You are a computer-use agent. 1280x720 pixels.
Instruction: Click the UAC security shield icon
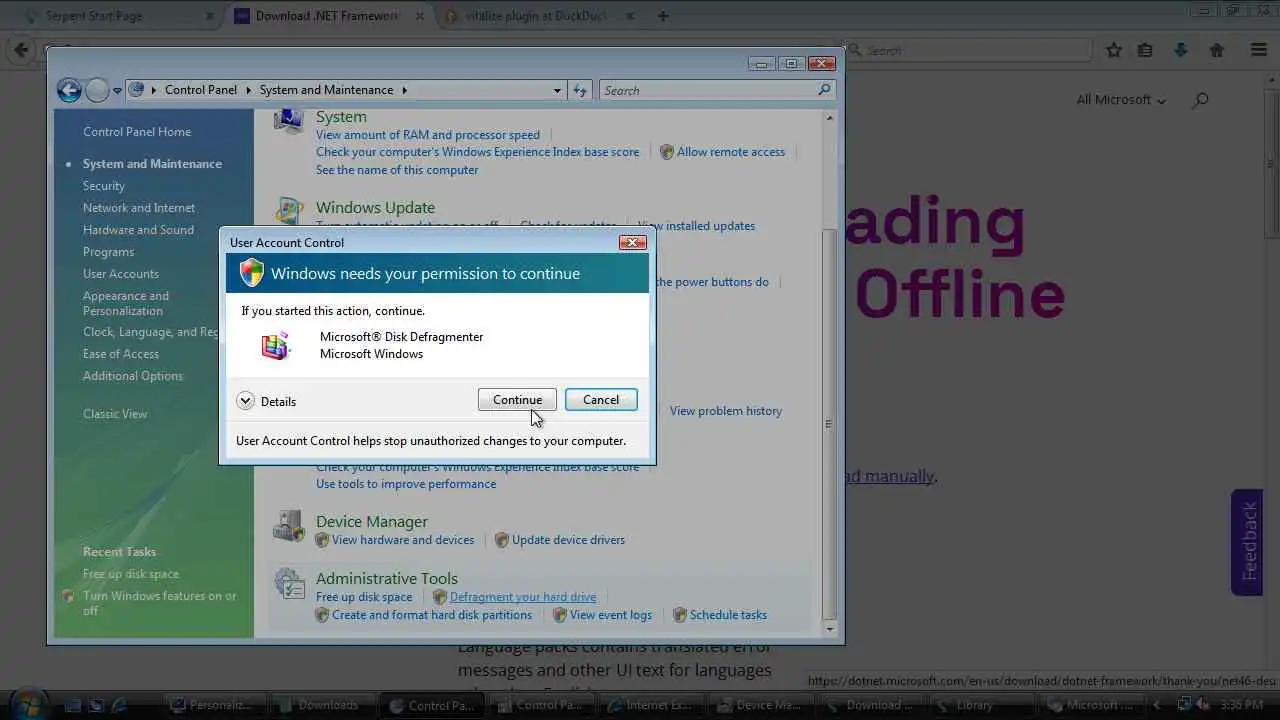tap(252, 273)
